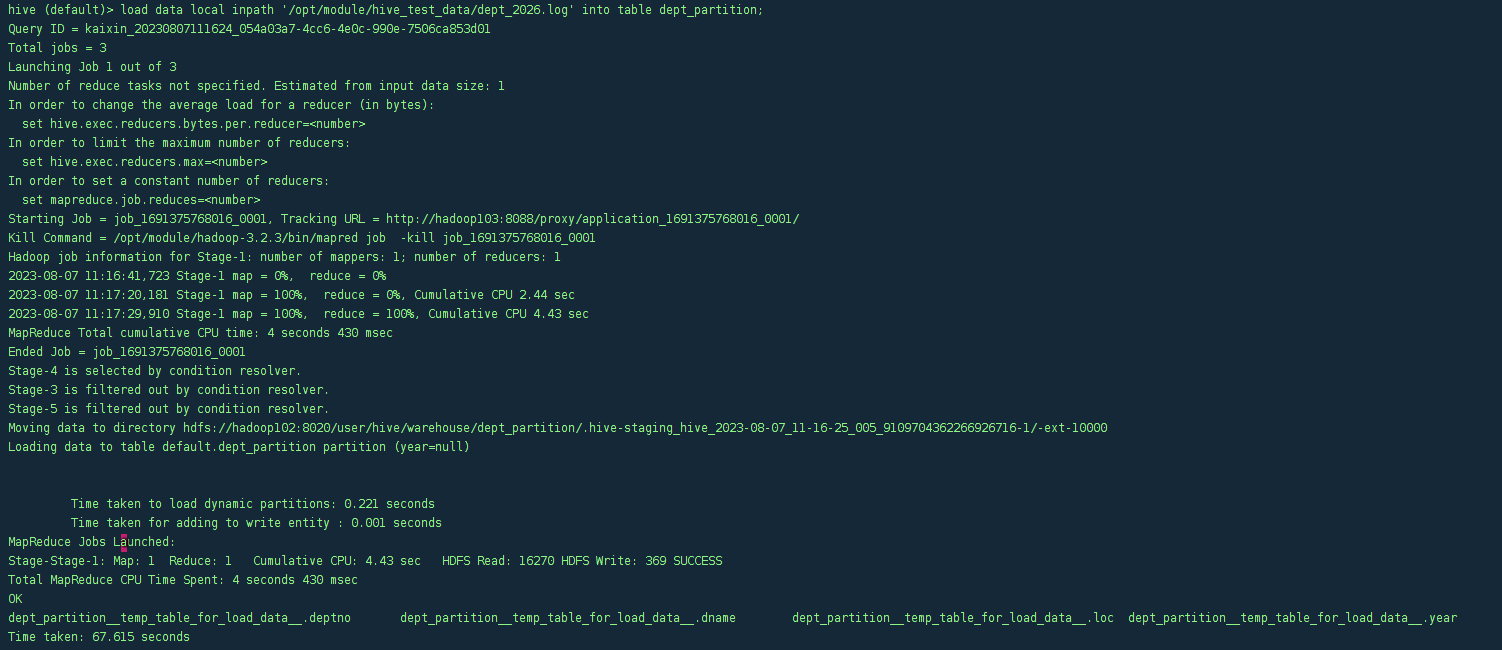The image size is (1502, 650).
Task: Click the set hive.exec.reducers.bytes.per.reducer text
Action: 194,124
